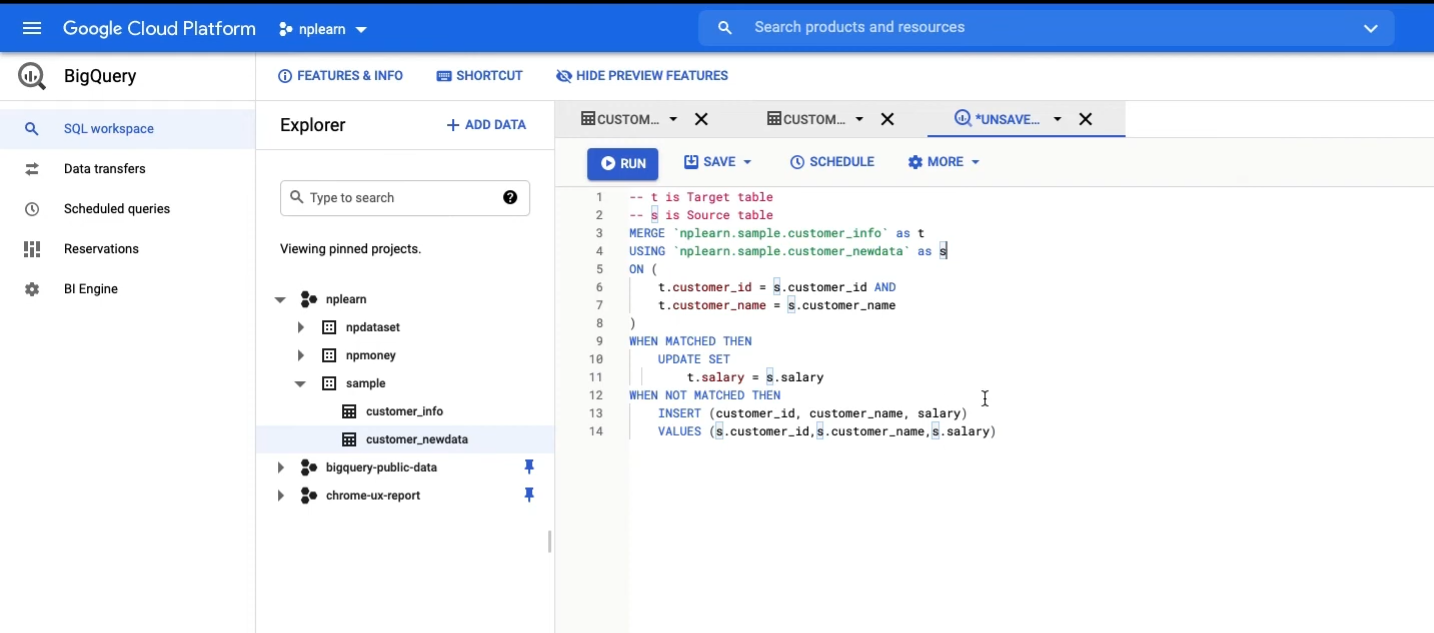The width and height of the screenshot is (1434, 633).
Task: Click the Explorer panel resize handle
Action: pos(549,542)
